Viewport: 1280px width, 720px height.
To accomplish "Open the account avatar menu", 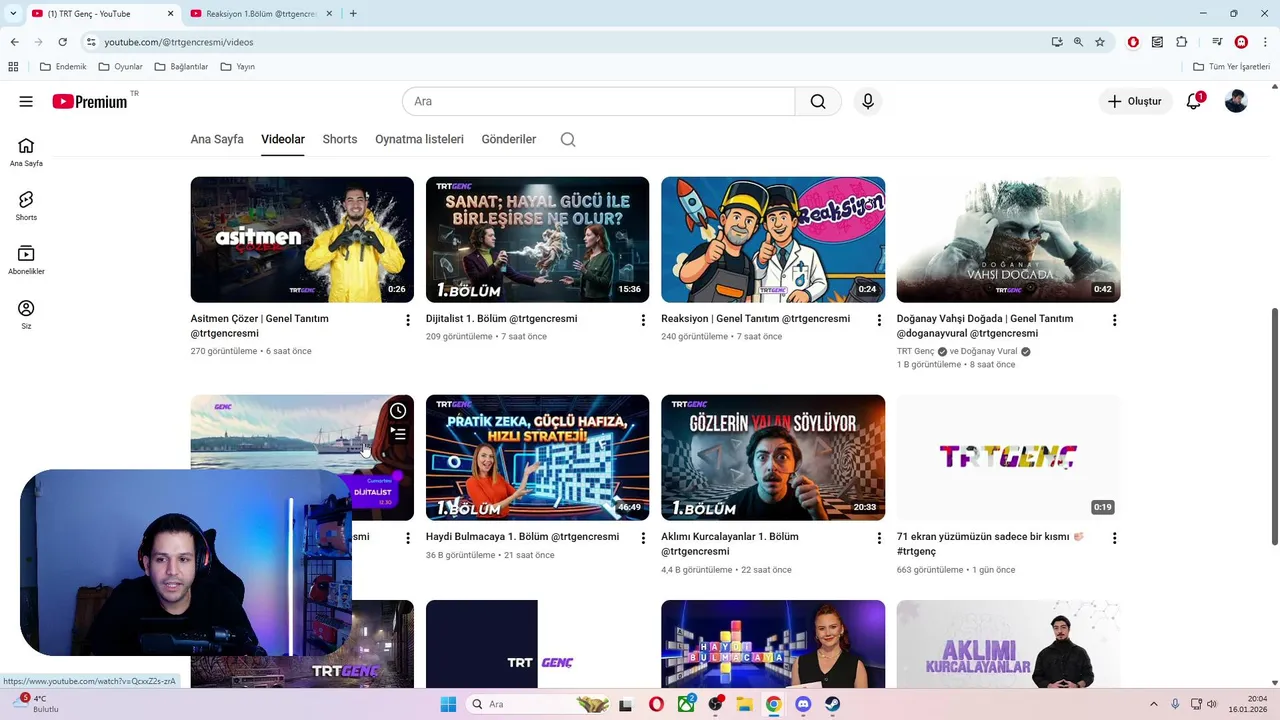I will point(1236,101).
